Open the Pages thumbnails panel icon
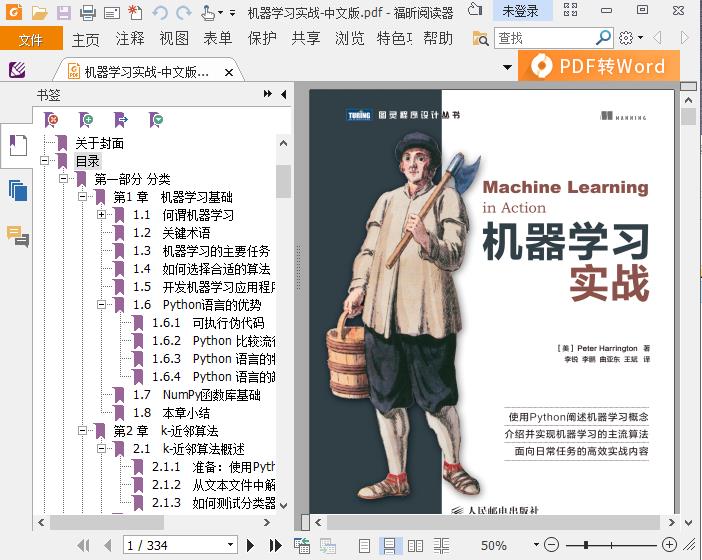This screenshot has height=560, width=702. point(18,191)
